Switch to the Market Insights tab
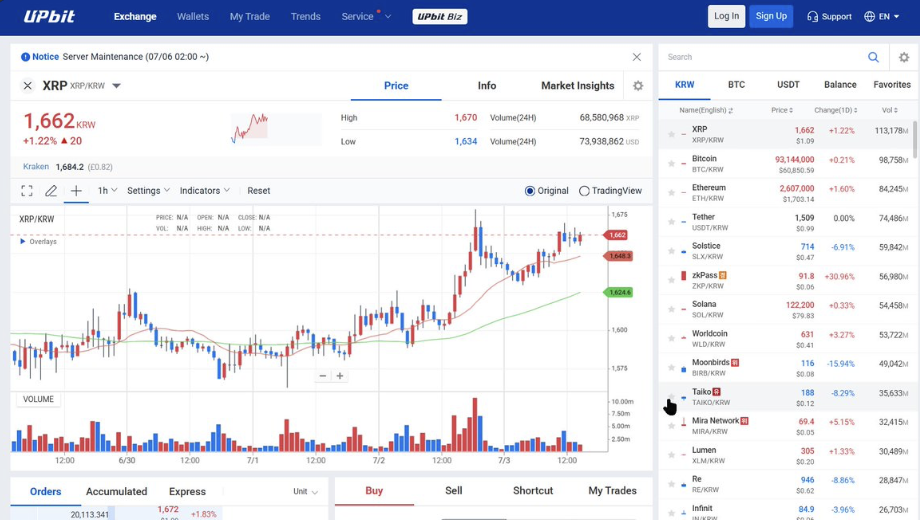 coord(577,86)
